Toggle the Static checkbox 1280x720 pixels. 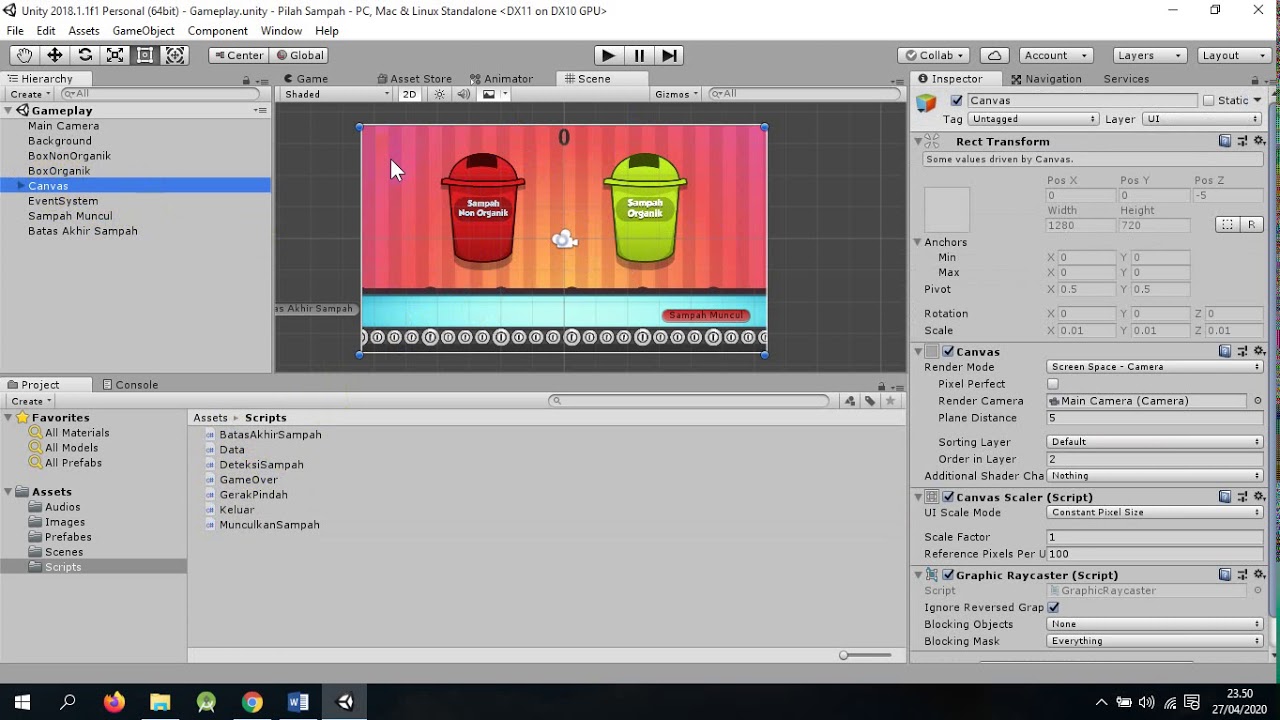pyautogui.click(x=1209, y=100)
